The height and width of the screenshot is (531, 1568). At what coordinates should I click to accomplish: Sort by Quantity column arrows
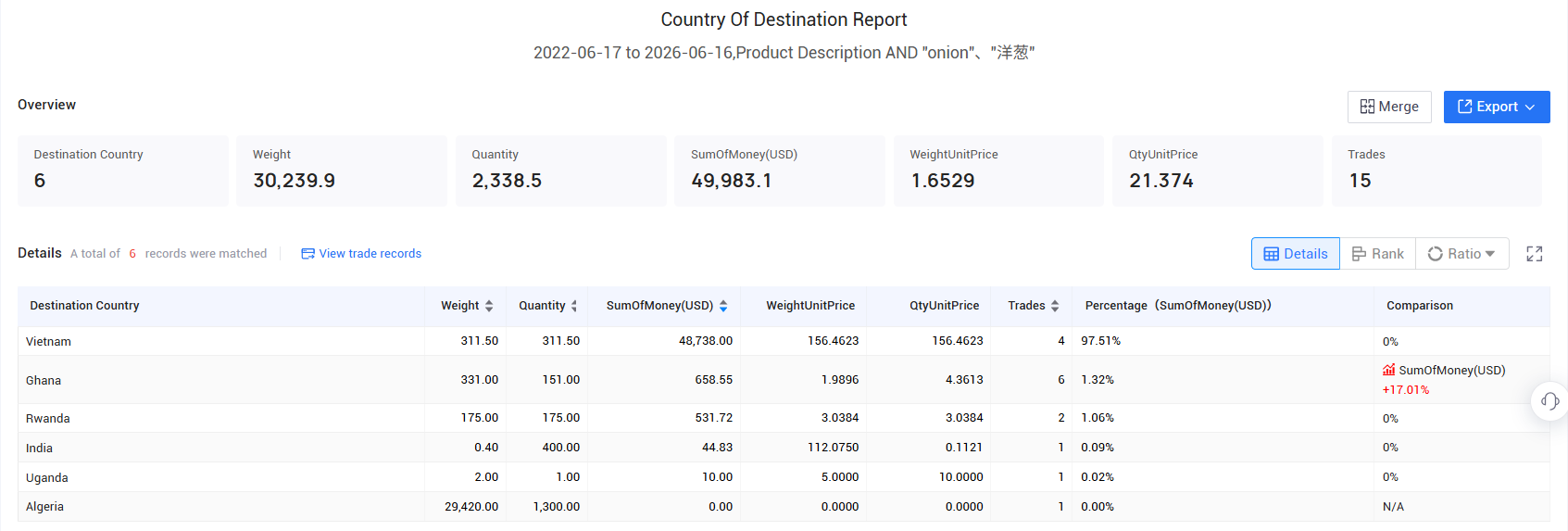tap(574, 306)
